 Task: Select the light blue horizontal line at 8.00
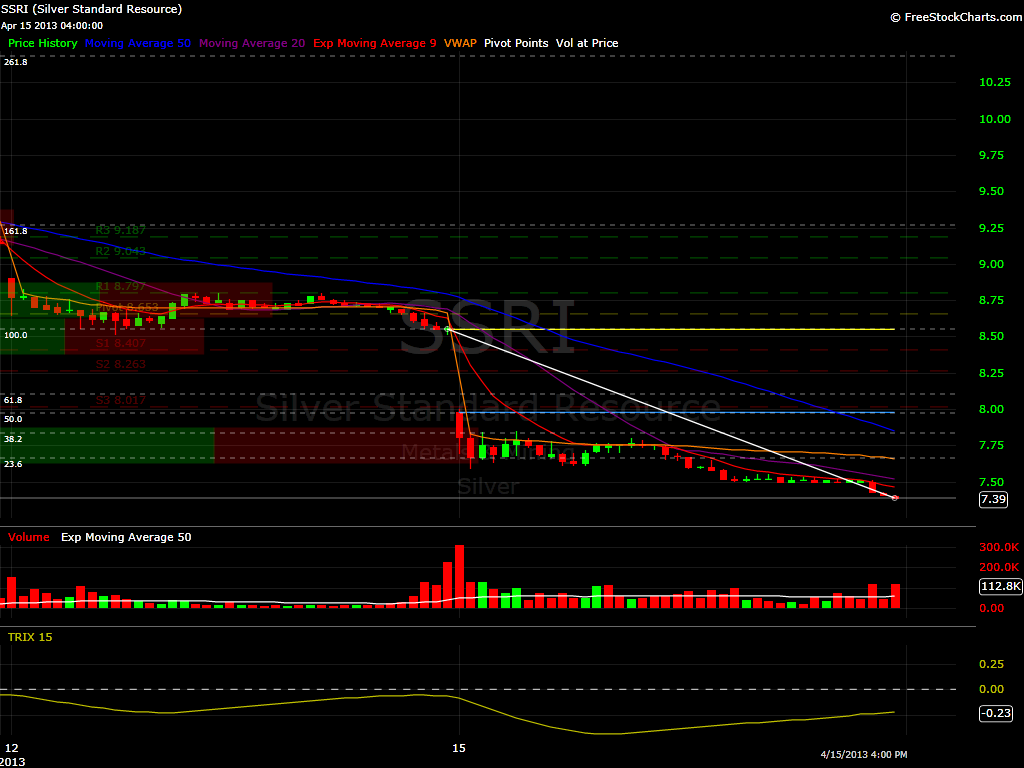tap(679, 413)
